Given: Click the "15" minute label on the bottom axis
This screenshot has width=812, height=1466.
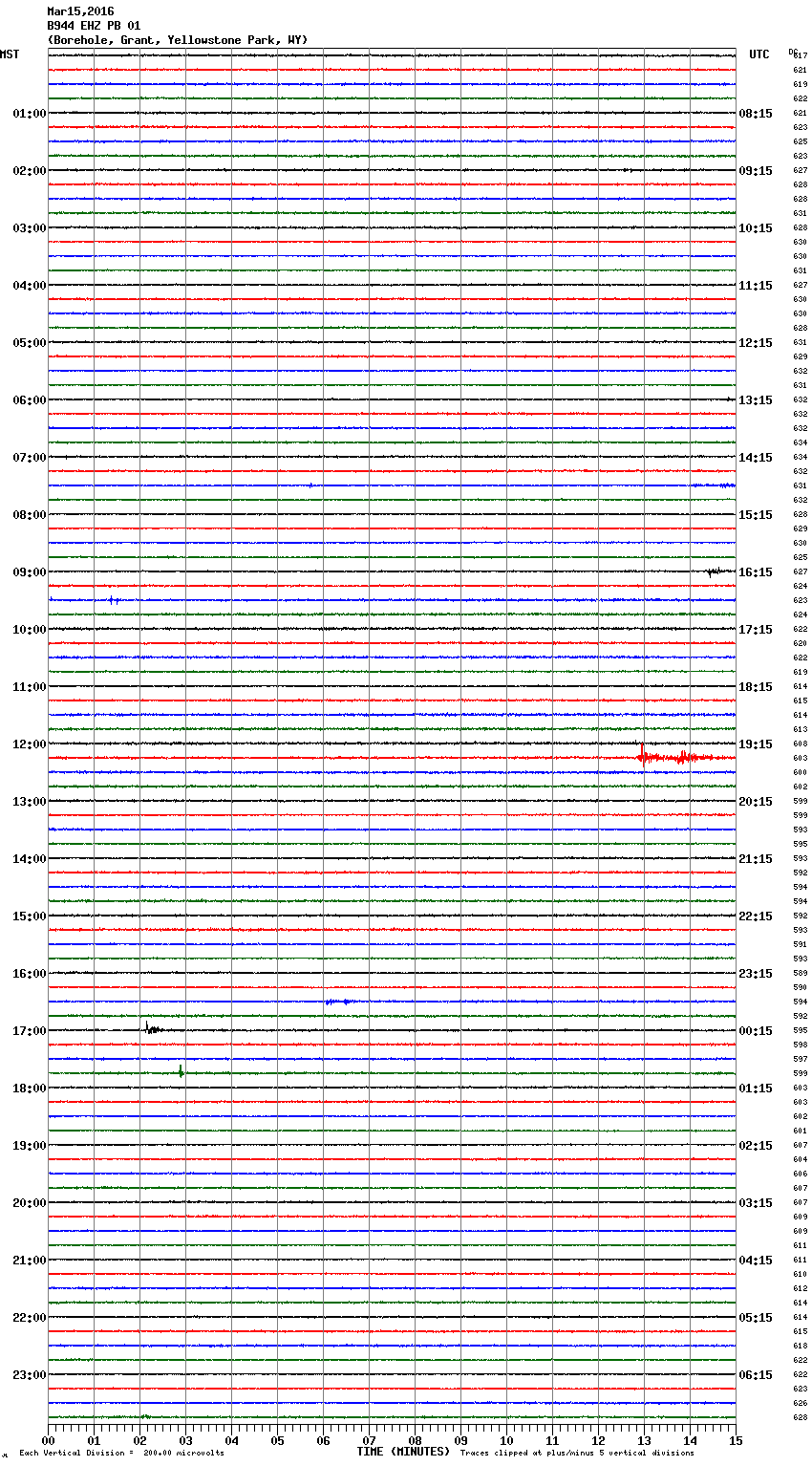Looking at the screenshot, I should tap(736, 1440).
